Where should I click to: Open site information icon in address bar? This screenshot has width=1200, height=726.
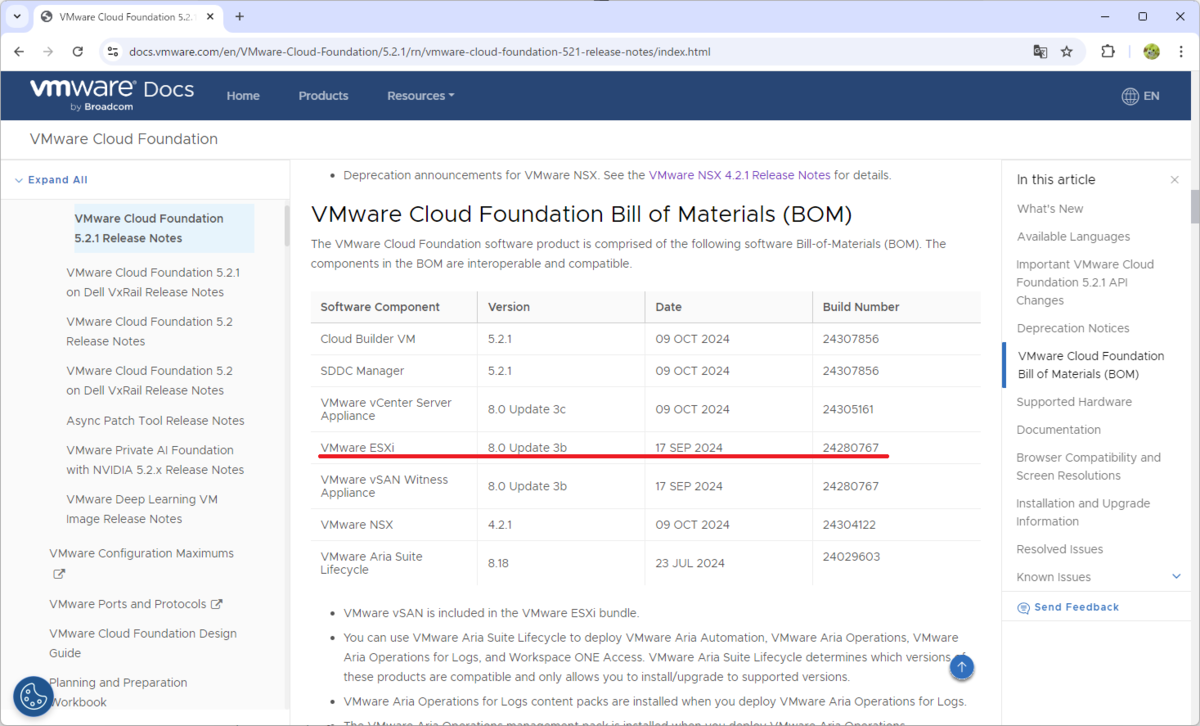coord(112,51)
